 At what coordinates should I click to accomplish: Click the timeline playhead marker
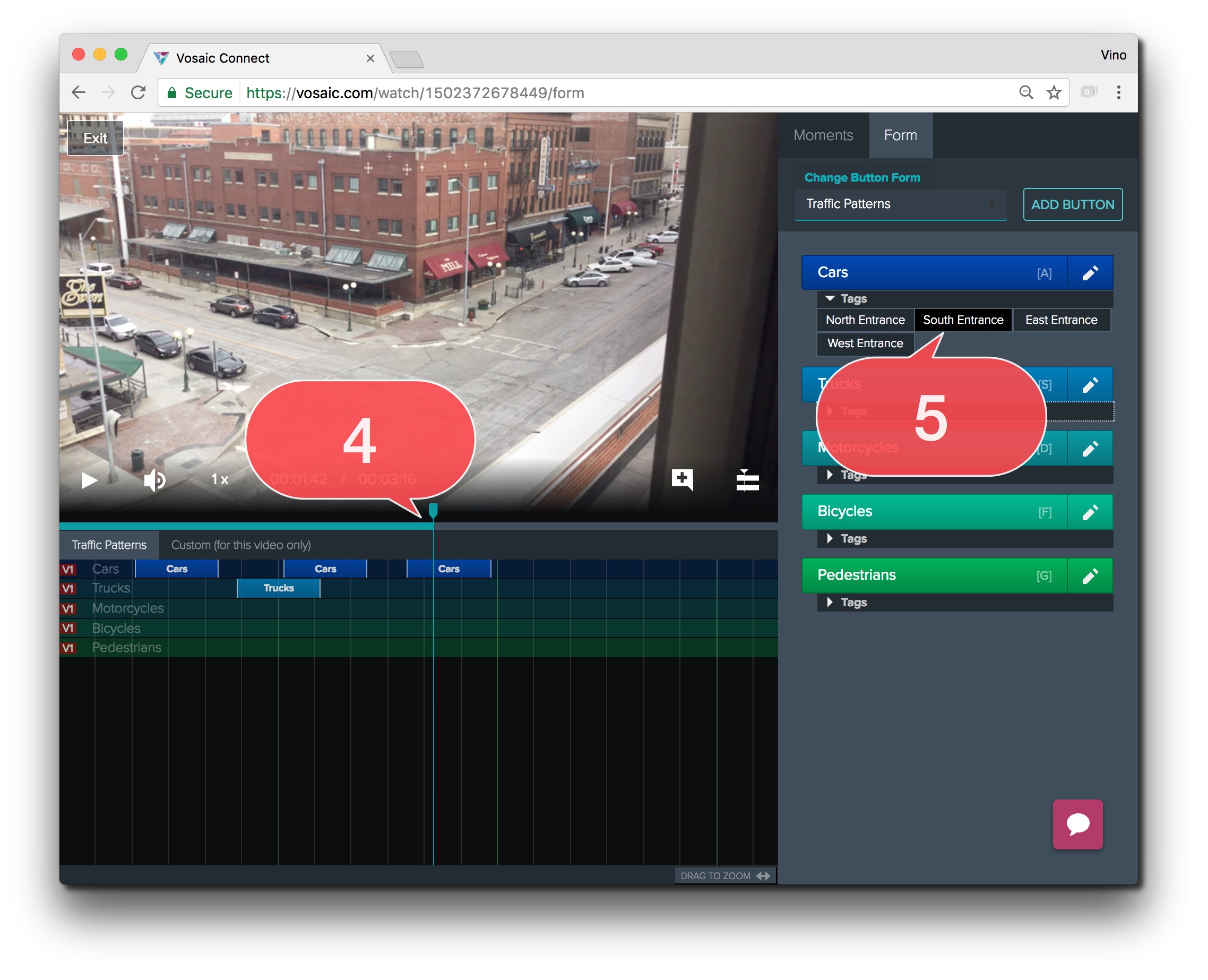coord(433,511)
